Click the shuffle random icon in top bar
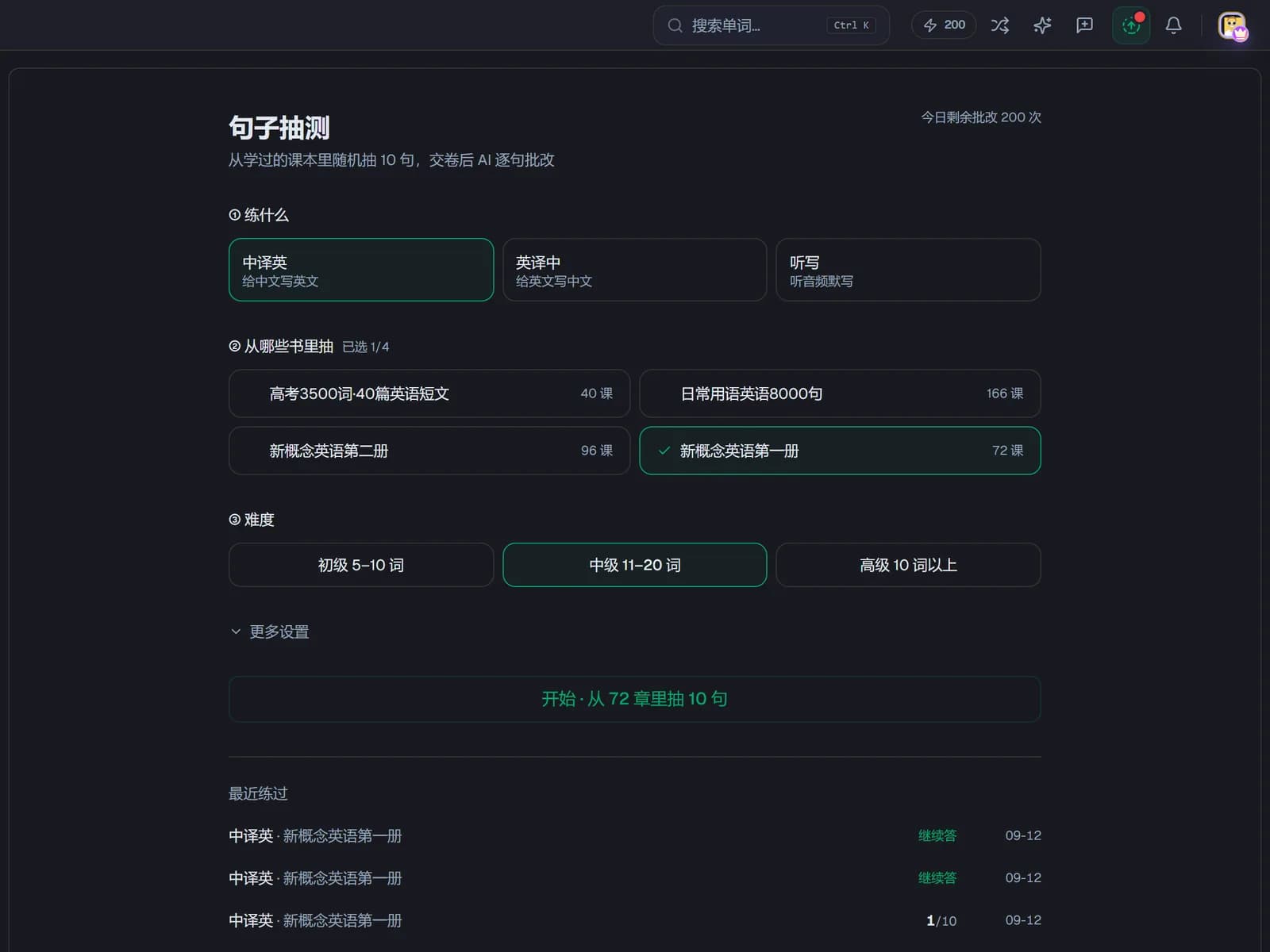 point(1000,25)
